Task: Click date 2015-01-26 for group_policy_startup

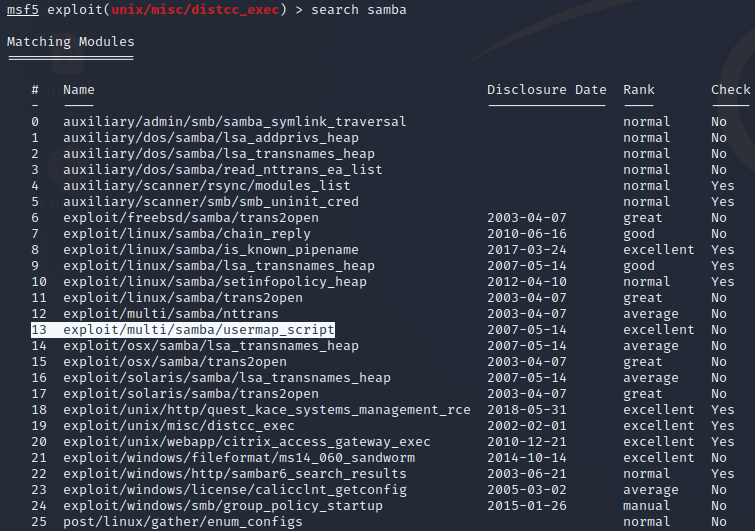Action: click(527, 505)
